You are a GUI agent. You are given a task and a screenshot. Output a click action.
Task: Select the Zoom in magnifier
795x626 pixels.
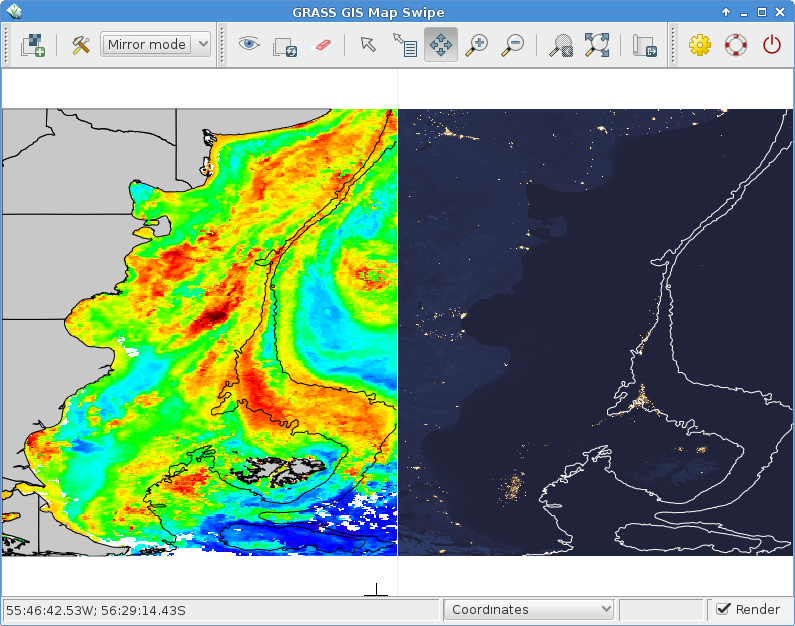477,45
